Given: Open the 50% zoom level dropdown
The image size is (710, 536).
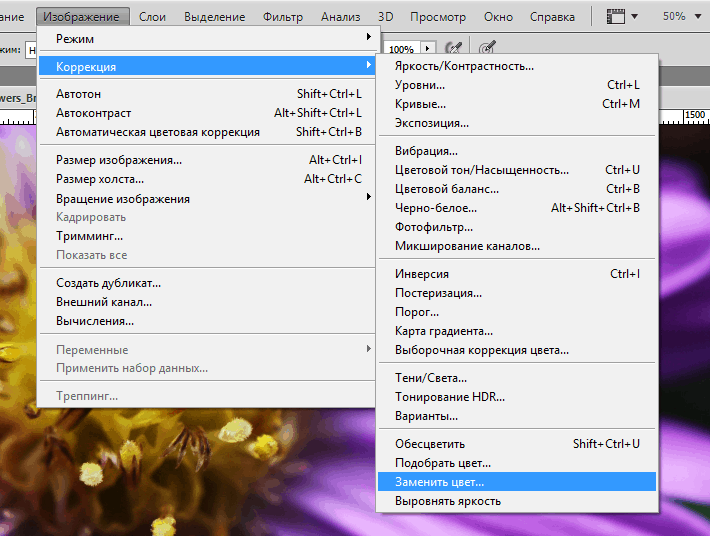Looking at the screenshot, I should (680, 17).
